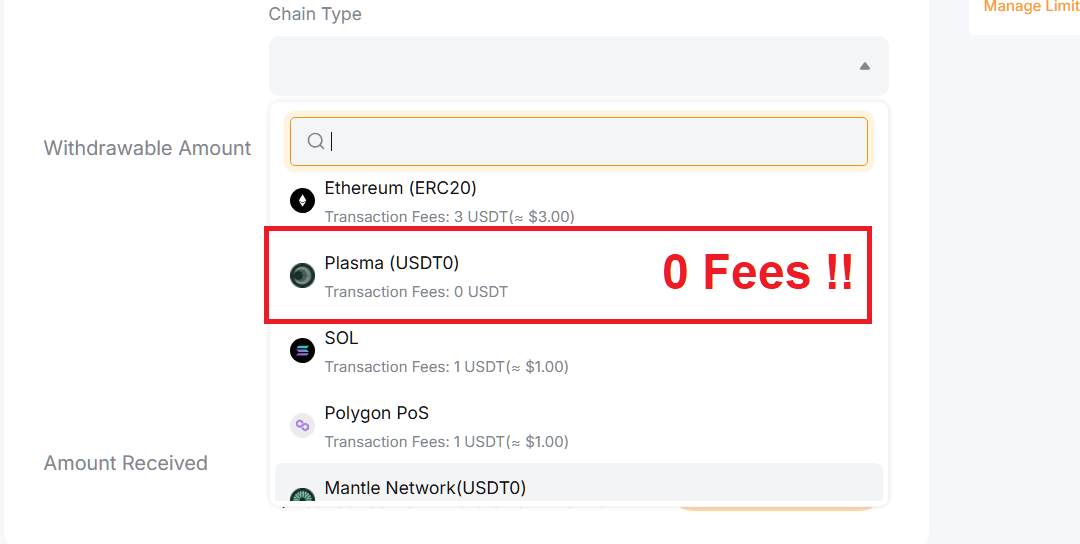Click the Polygon PoS purple logo icon

pyautogui.click(x=302, y=426)
